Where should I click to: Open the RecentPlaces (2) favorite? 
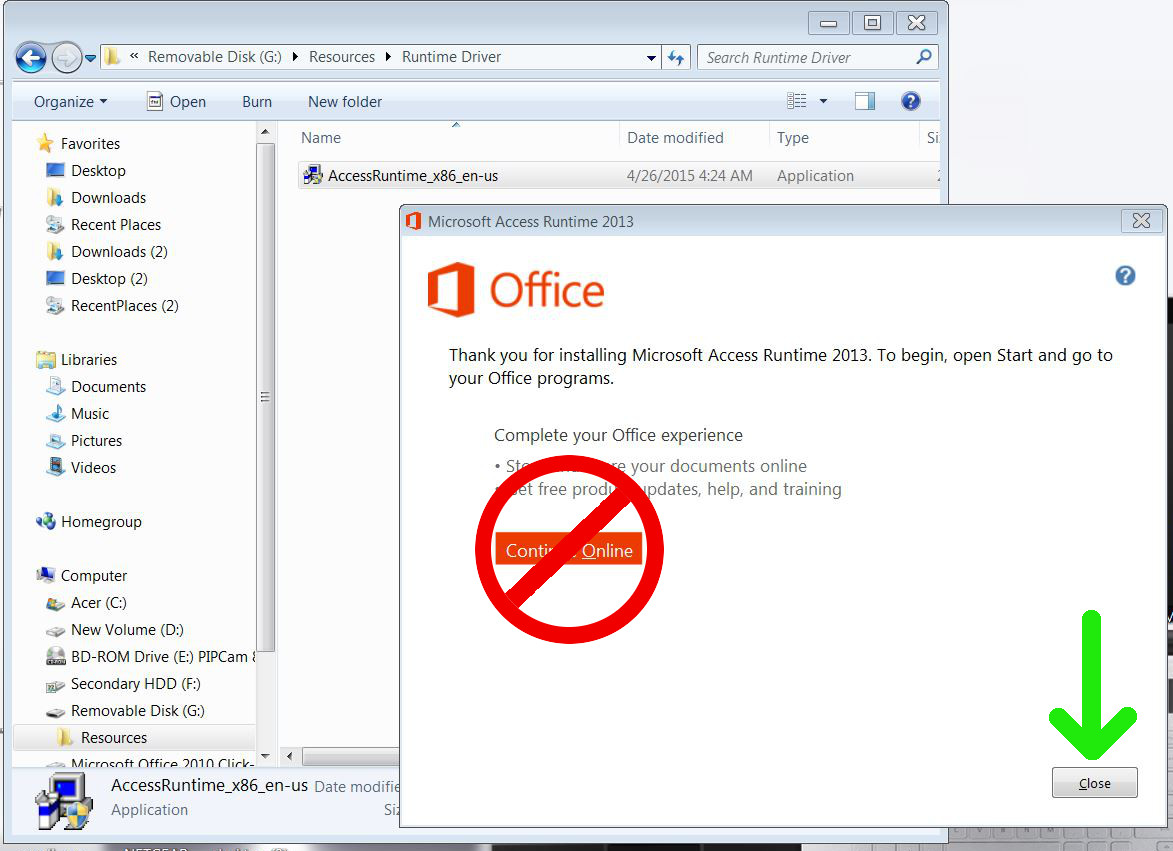pos(125,306)
